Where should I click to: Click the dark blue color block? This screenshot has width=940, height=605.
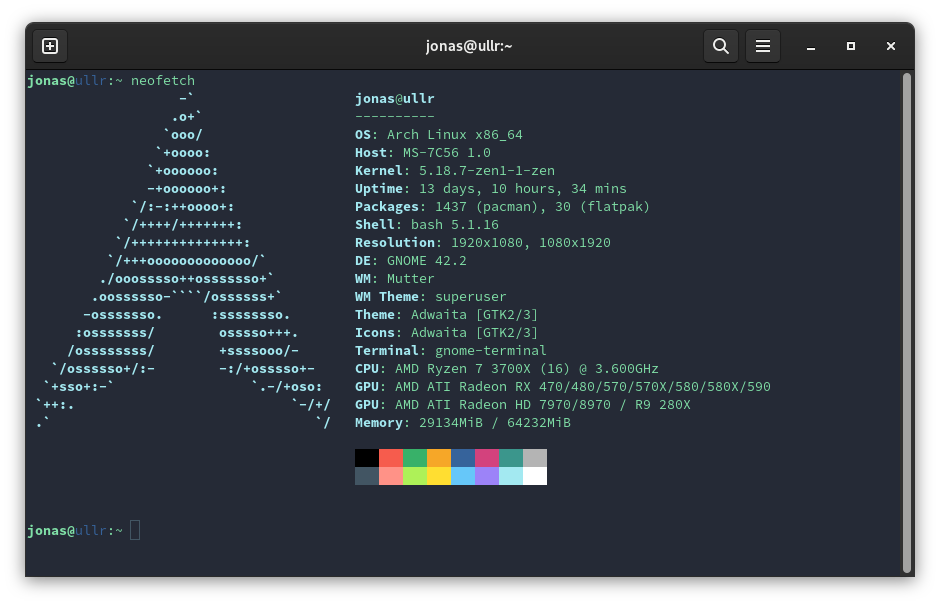(x=463, y=458)
